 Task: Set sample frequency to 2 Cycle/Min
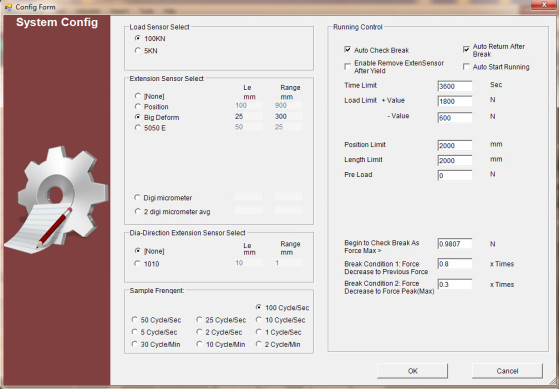259,344
